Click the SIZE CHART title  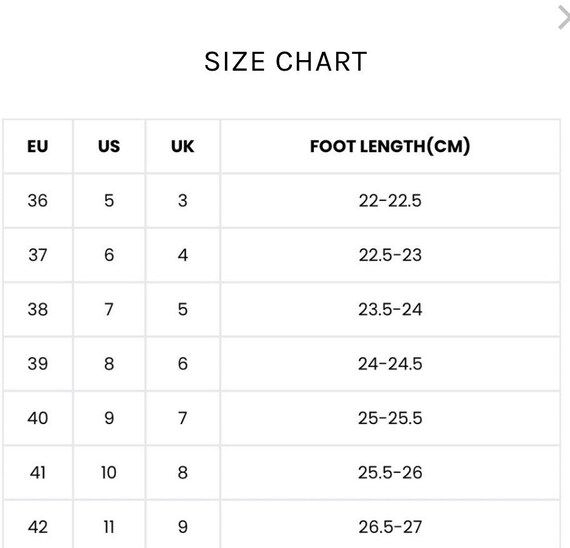tap(286, 61)
